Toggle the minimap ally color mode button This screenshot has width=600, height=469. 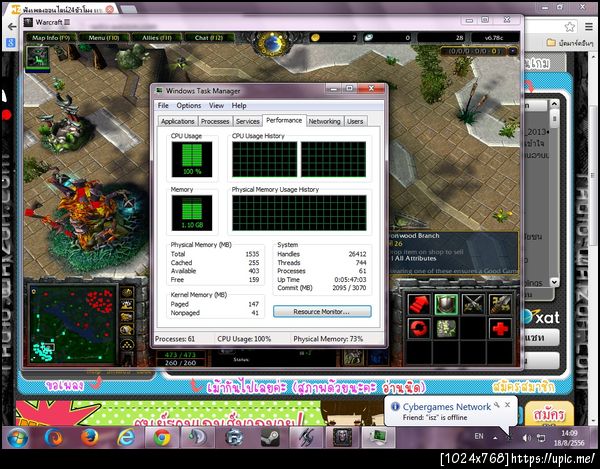(x=127, y=318)
